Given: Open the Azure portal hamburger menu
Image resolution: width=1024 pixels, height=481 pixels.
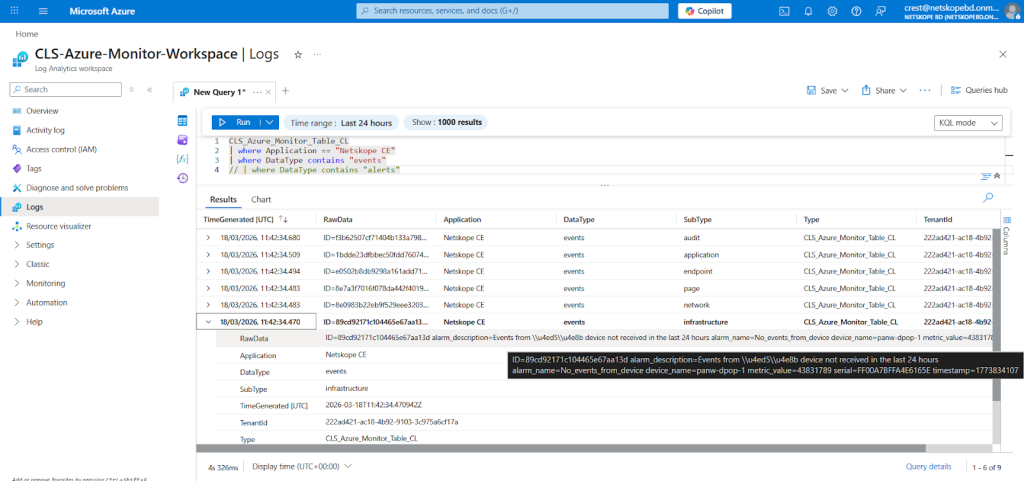Looking at the screenshot, I should 44,11.
